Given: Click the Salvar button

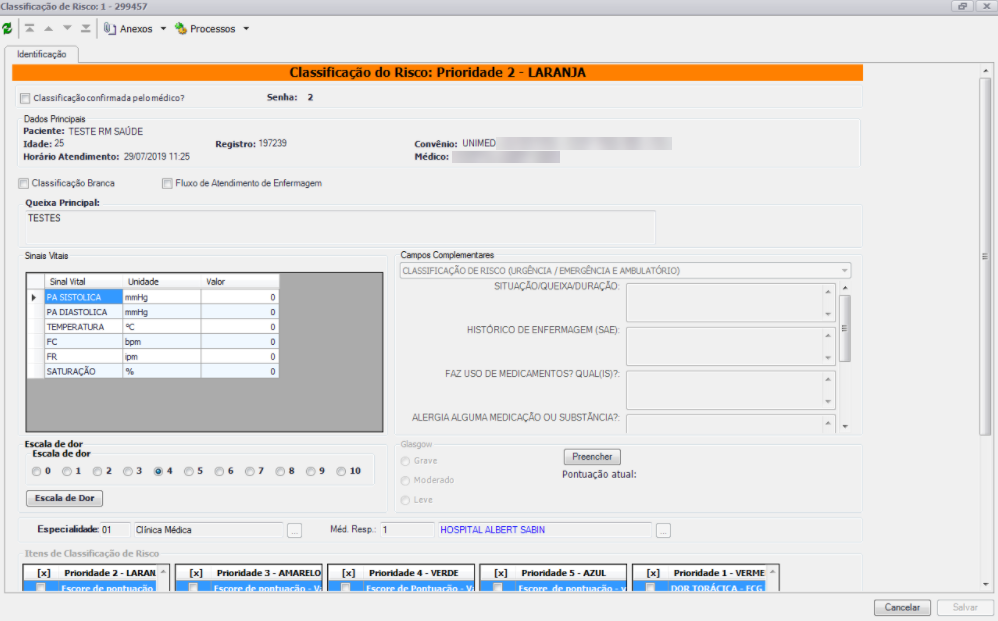Looking at the screenshot, I should click(x=965, y=608).
